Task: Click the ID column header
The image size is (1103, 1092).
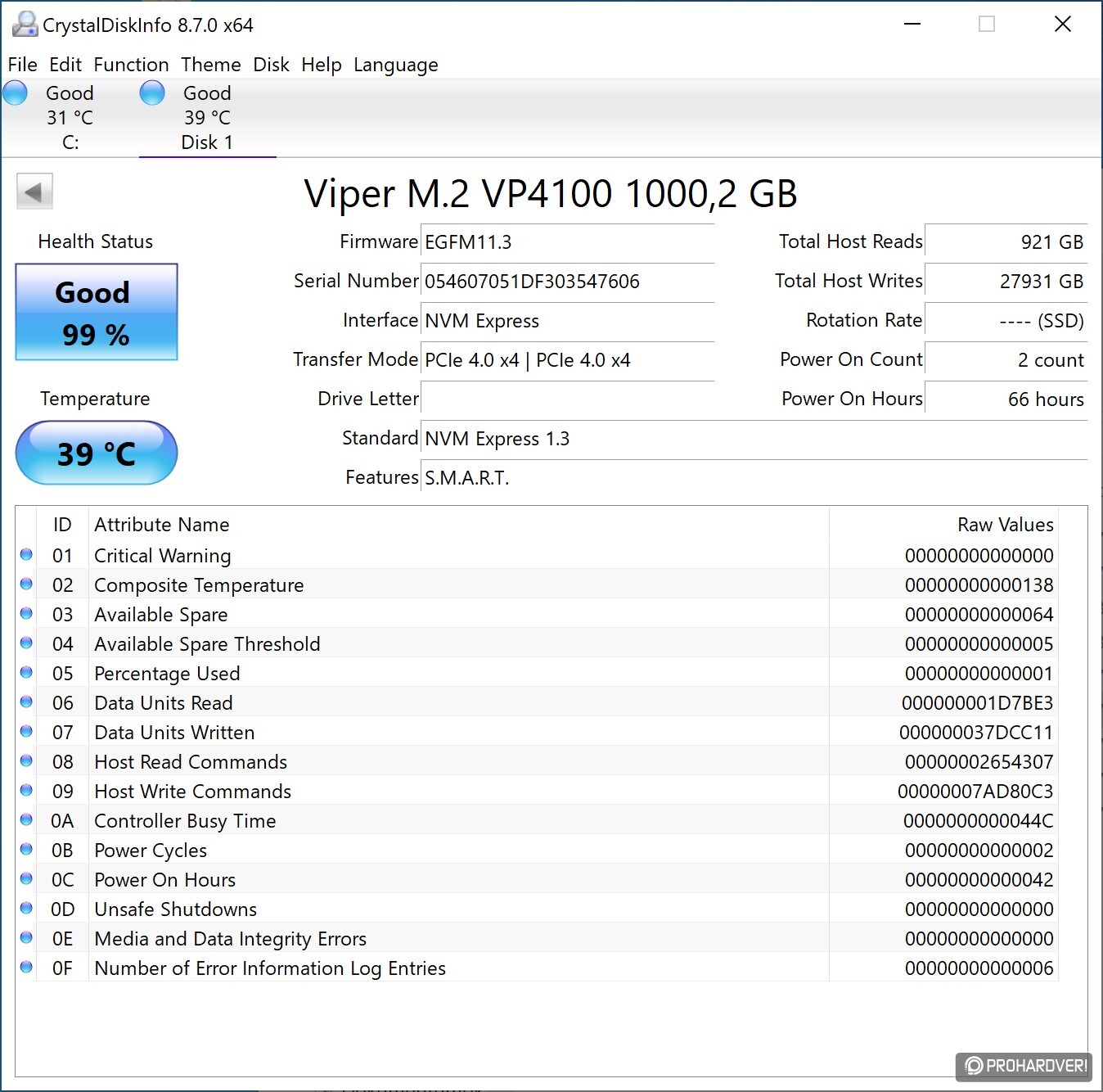Action: (62, 525)
